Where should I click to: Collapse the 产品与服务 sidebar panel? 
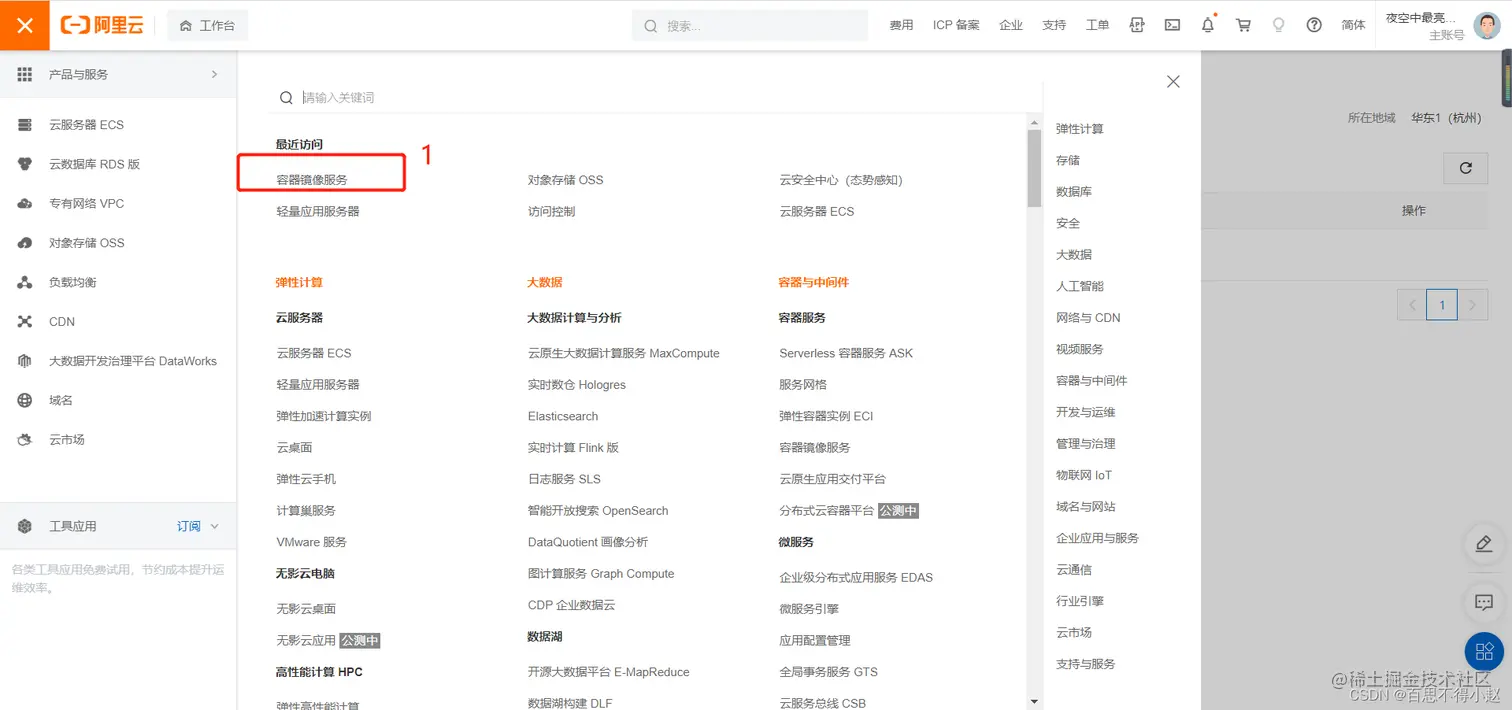coord(213,73)
